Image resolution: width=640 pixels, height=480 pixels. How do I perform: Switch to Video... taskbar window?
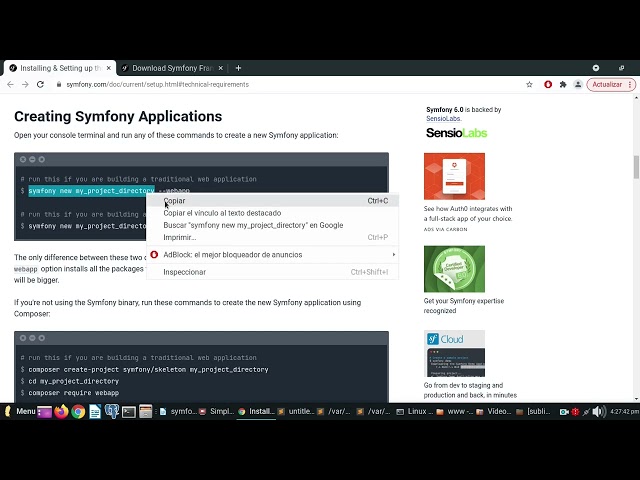pos(493,411)
